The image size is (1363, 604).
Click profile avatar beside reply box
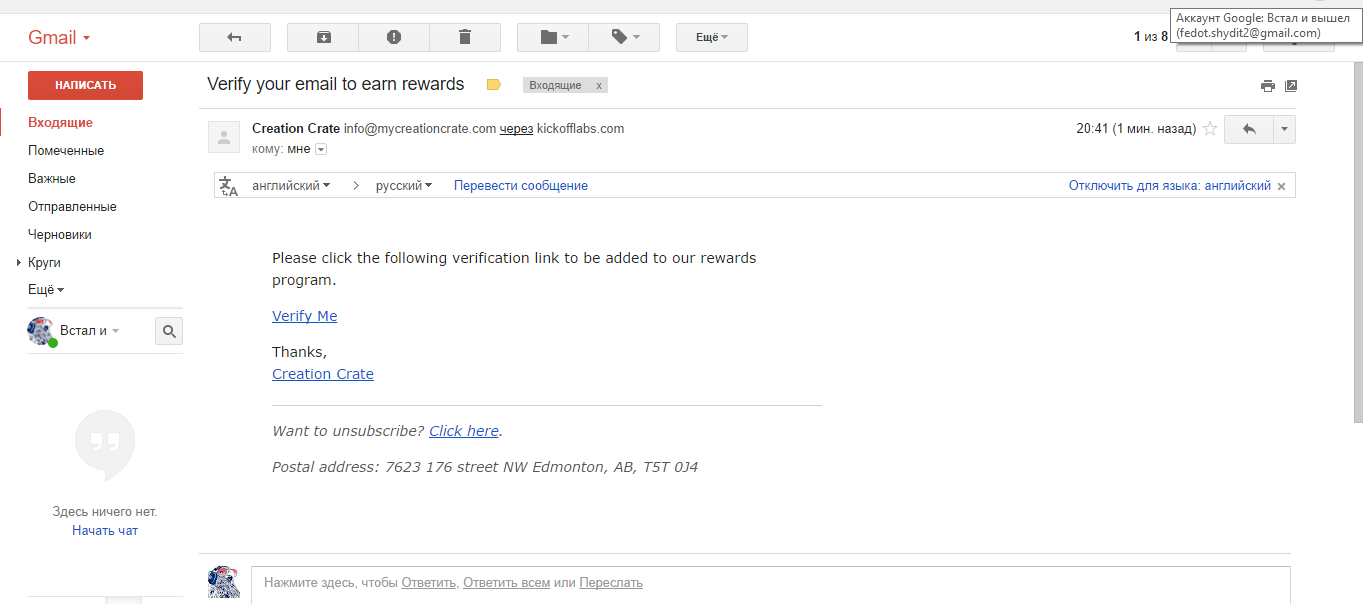pos(224,582)
